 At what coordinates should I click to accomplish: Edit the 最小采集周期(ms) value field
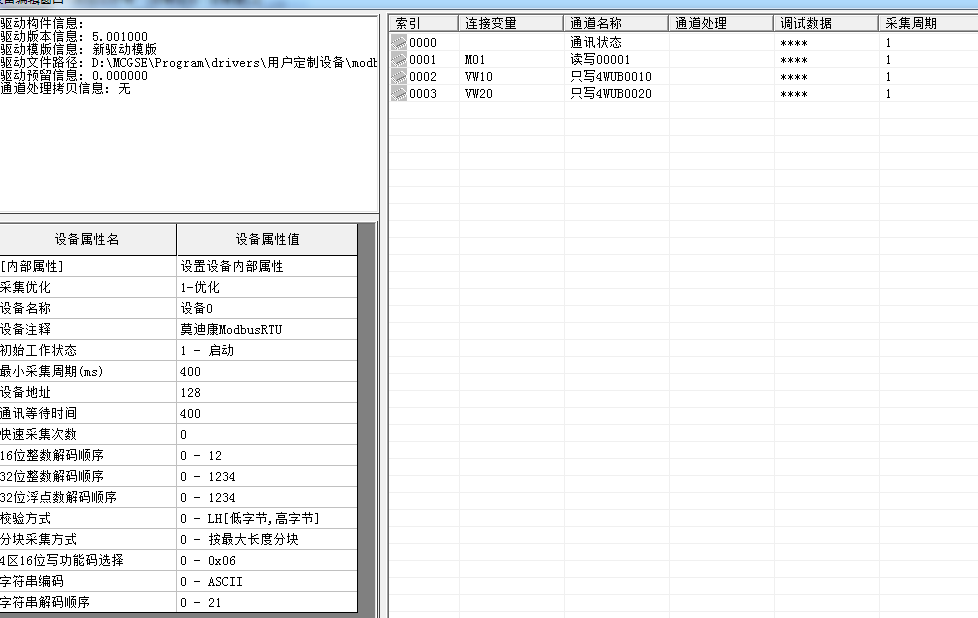(266, 371)
